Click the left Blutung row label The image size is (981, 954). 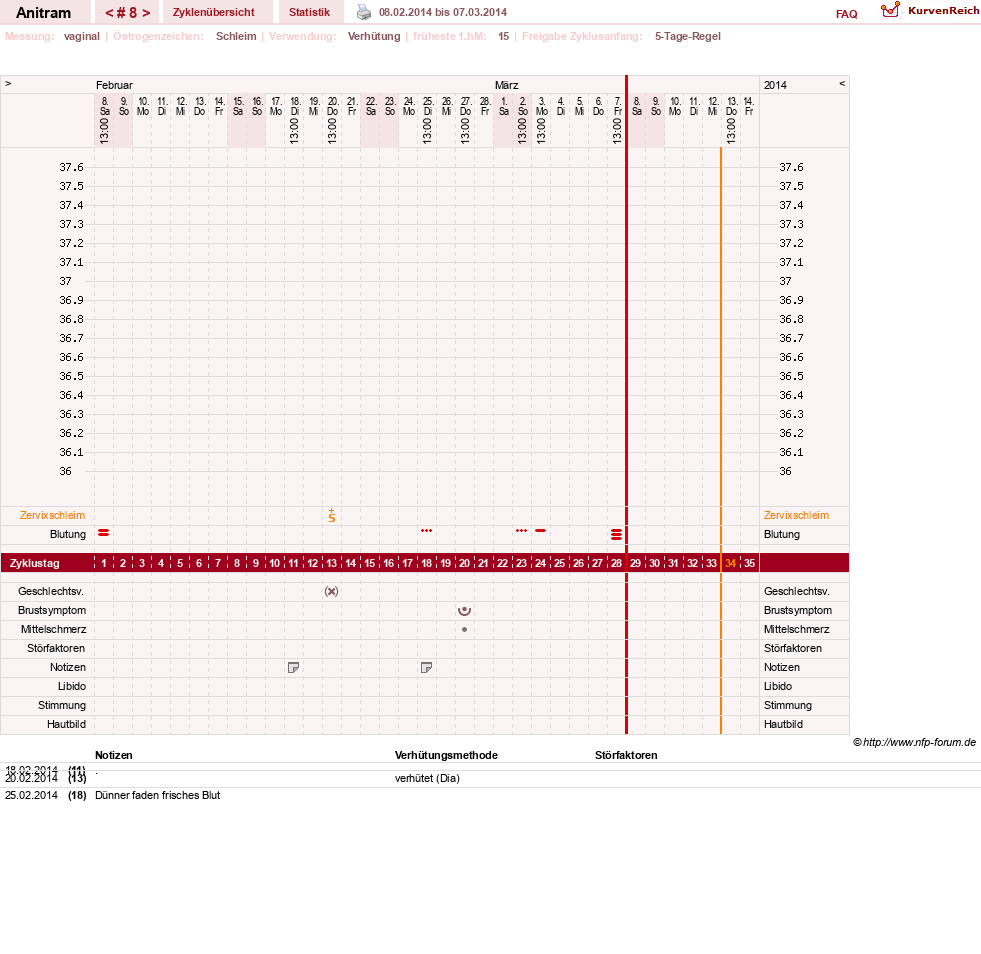pyautogui.click(x=68, y=534)
